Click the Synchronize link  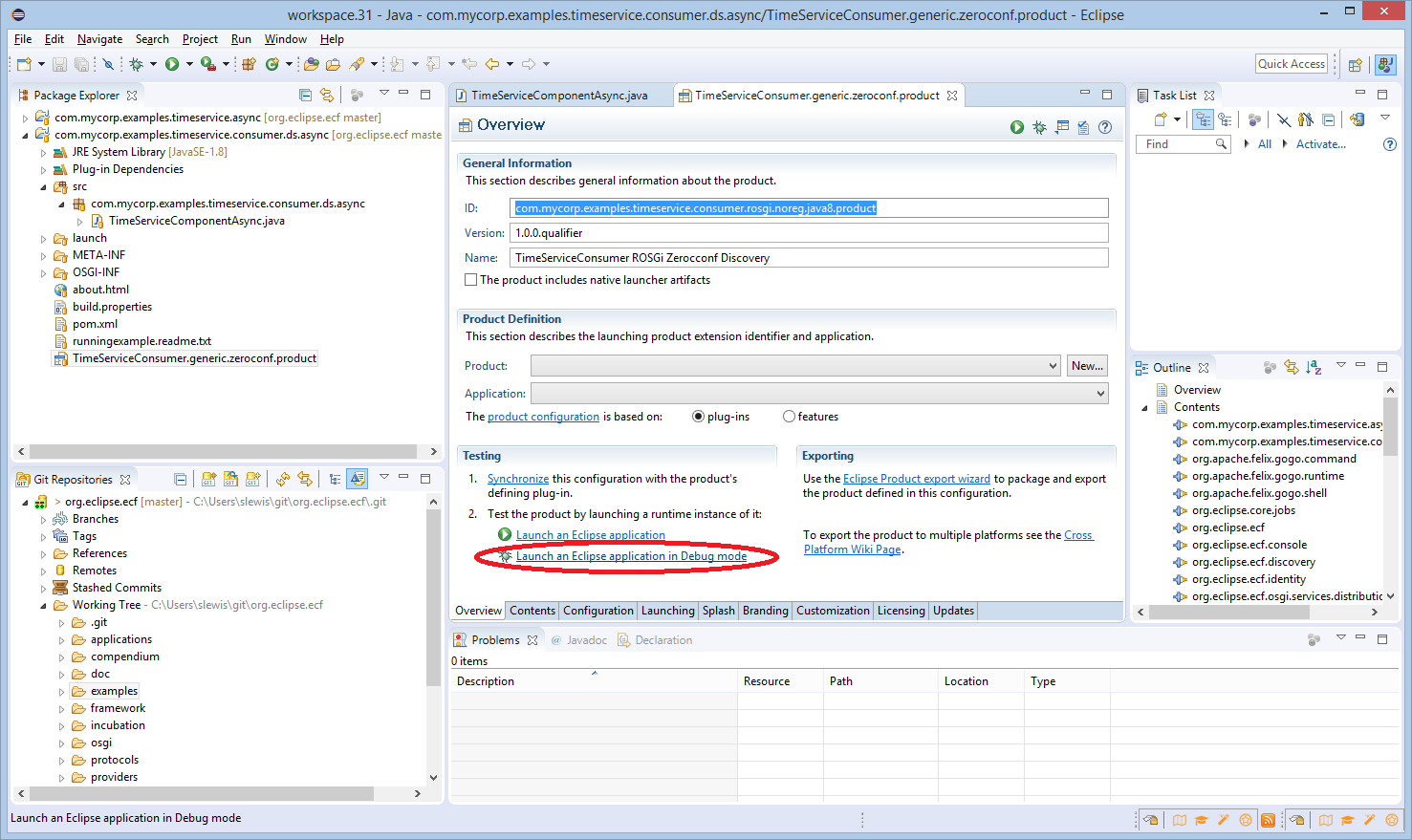[518, 479]
